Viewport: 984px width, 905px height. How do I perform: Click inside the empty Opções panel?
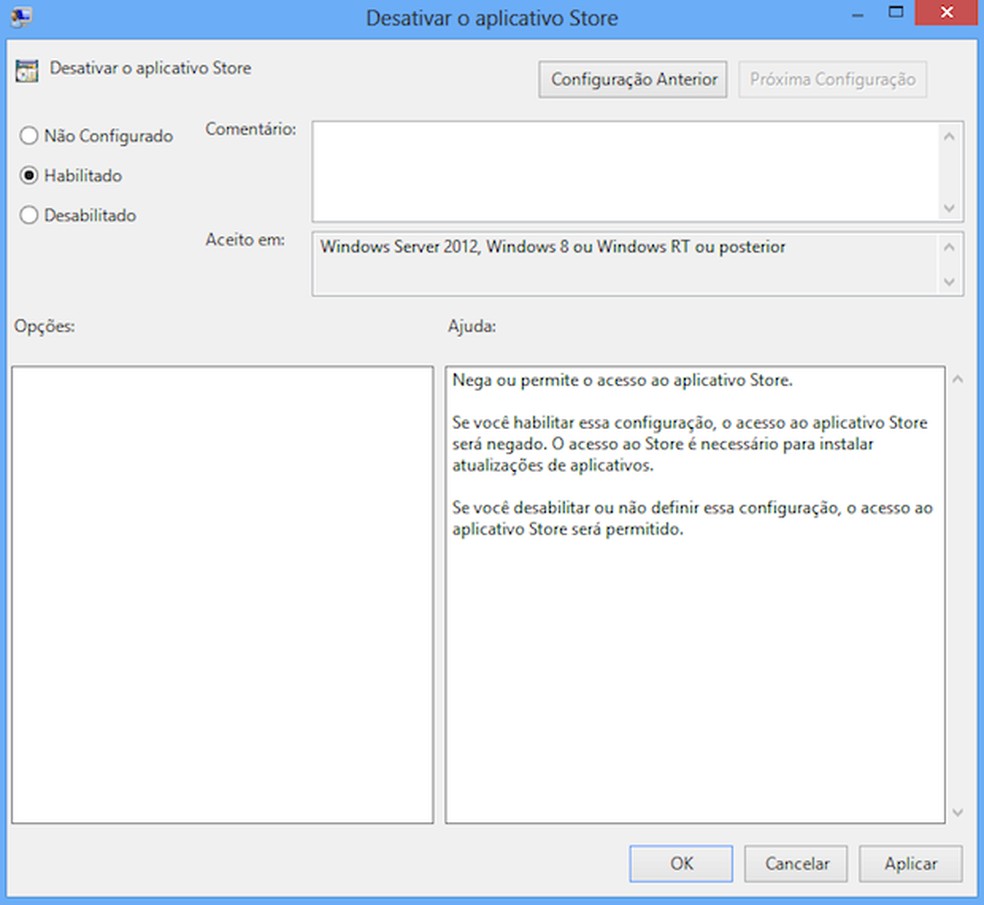point(222,594)
